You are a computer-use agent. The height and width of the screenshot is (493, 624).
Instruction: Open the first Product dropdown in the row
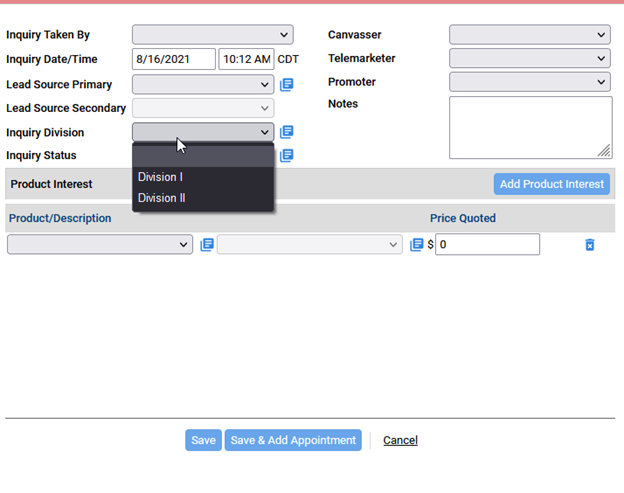pos(100,244)
